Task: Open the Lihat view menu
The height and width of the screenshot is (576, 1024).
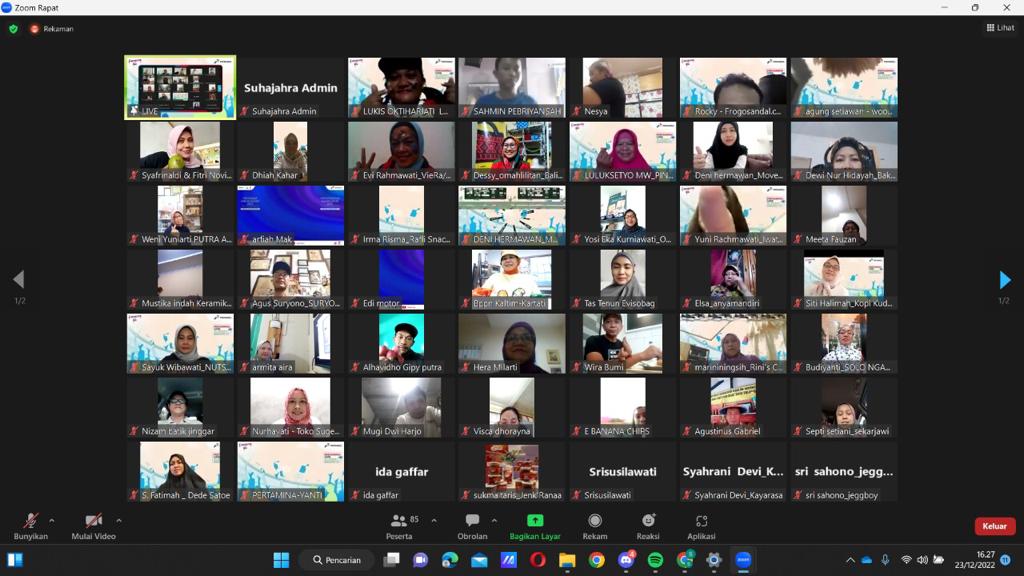Action: (x=999, y=28)
